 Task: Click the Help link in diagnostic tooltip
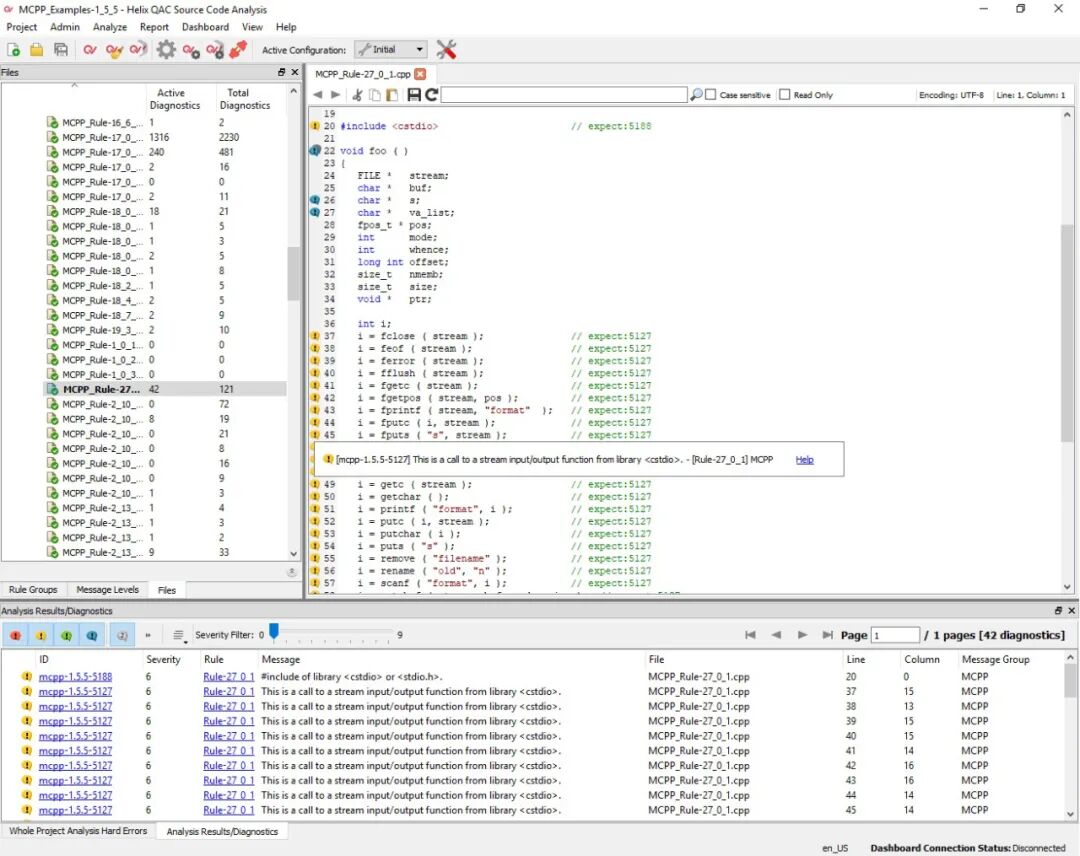point(804,459)
